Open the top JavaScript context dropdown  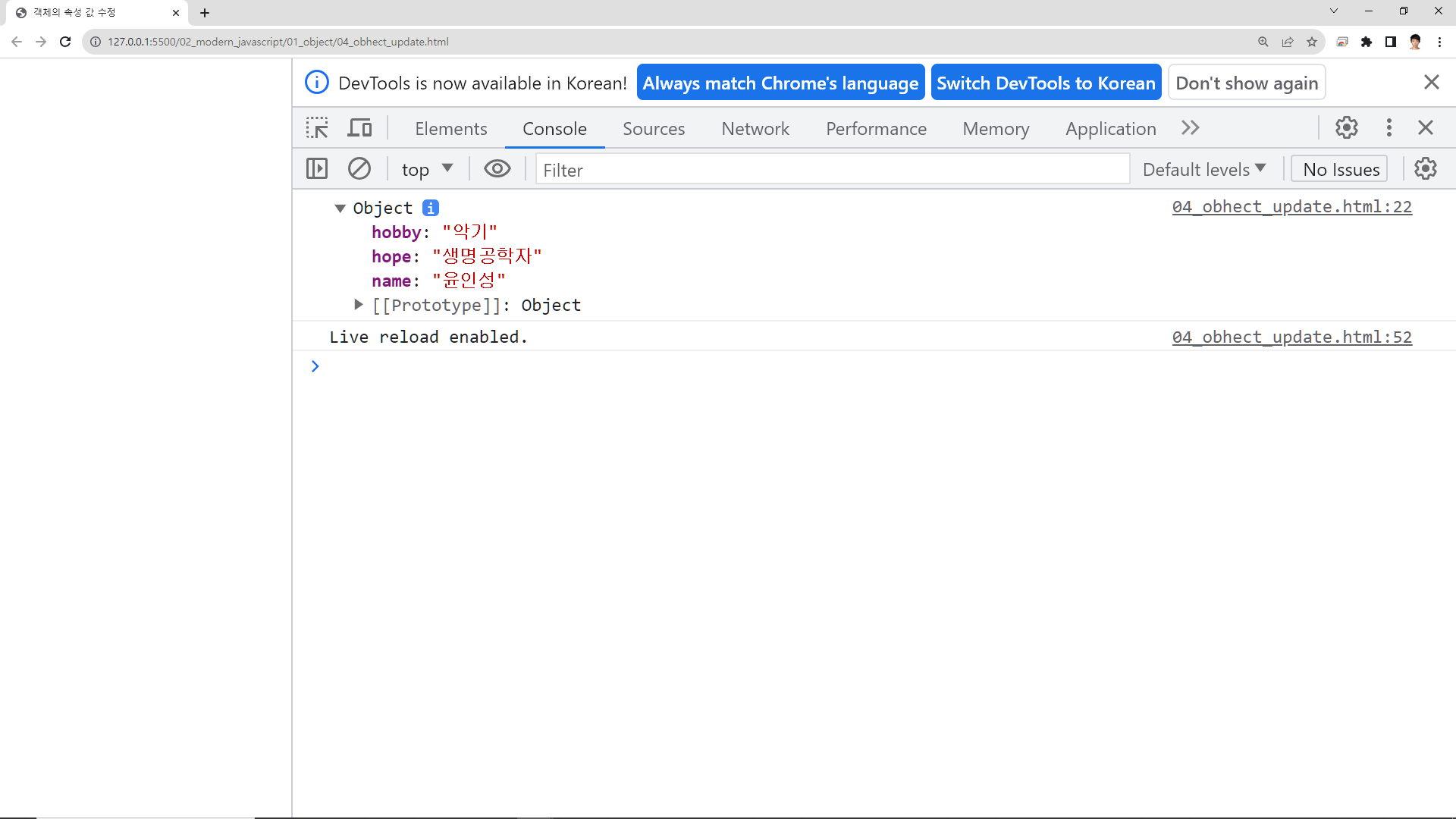click(x=427, y=169)
